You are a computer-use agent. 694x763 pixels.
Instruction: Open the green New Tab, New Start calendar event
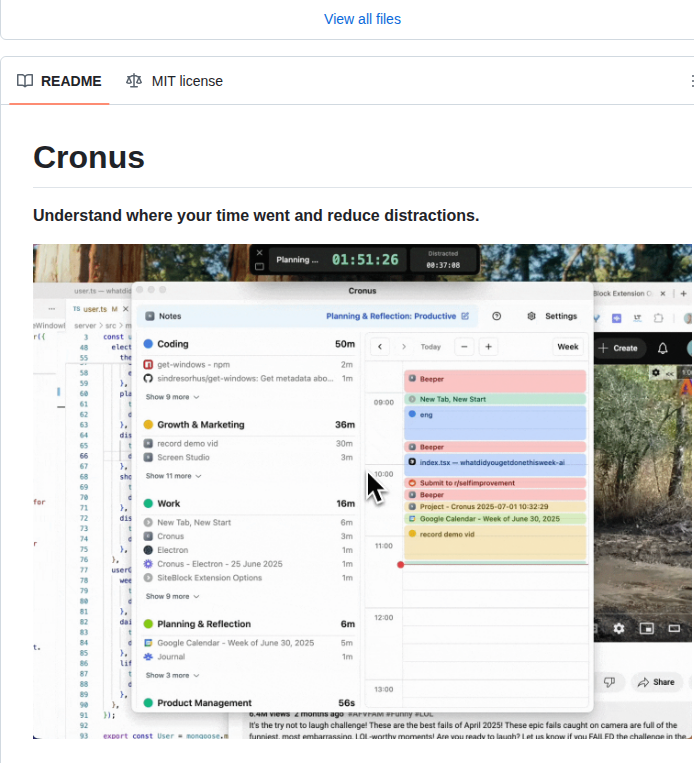point(495,399)
